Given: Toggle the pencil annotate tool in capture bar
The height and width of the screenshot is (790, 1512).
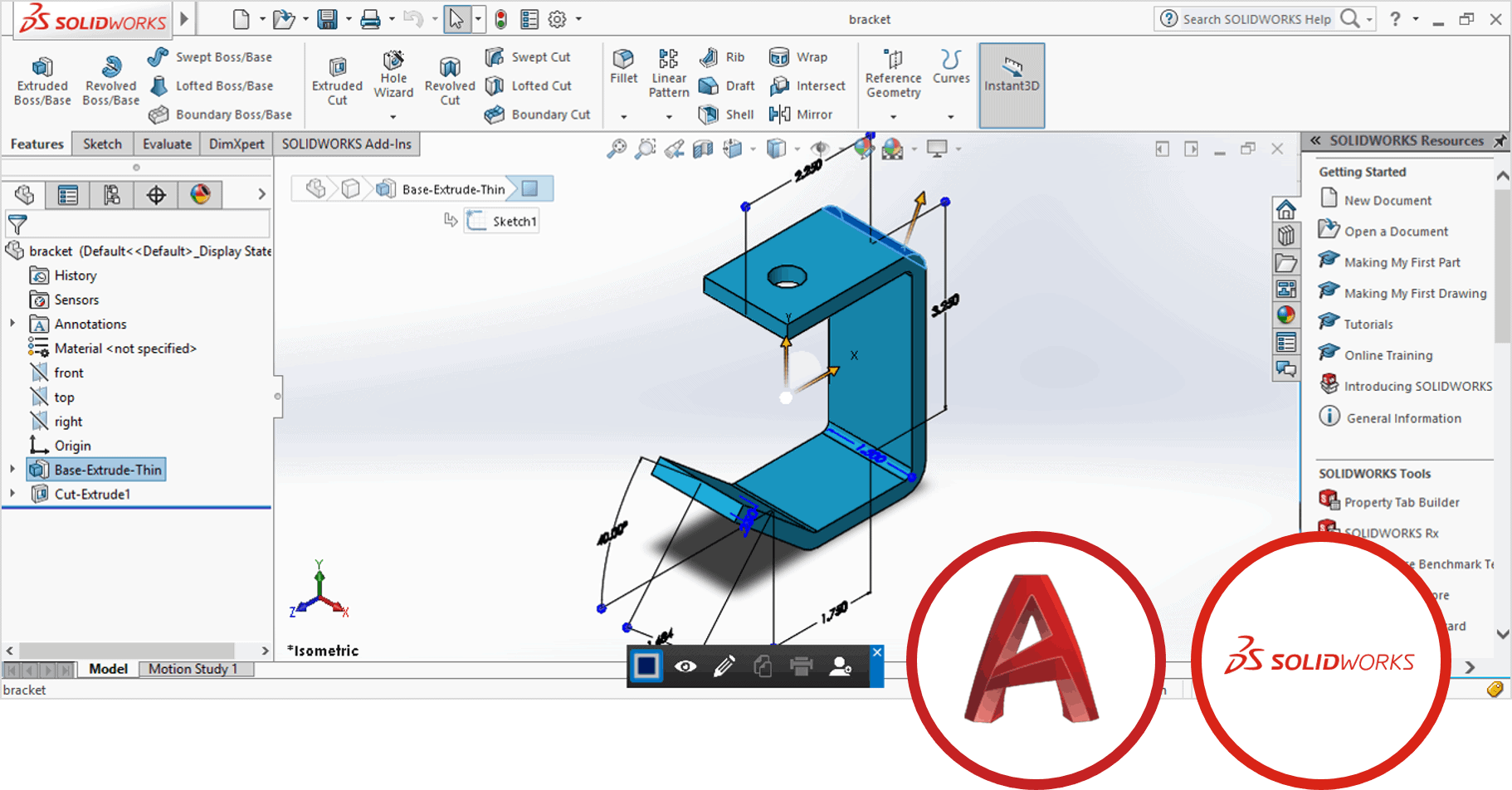Looking at the screenshot, I should (x=724, y=666).
